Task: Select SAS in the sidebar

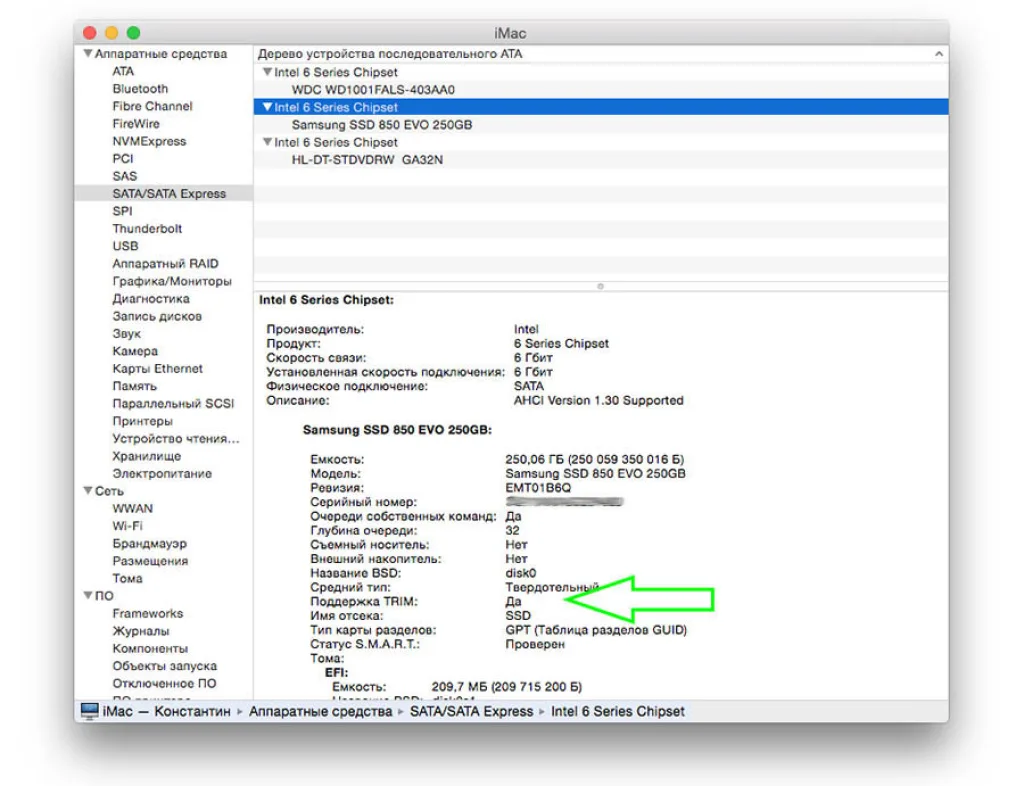Action: pyautogui.click(x=125, y=176)
